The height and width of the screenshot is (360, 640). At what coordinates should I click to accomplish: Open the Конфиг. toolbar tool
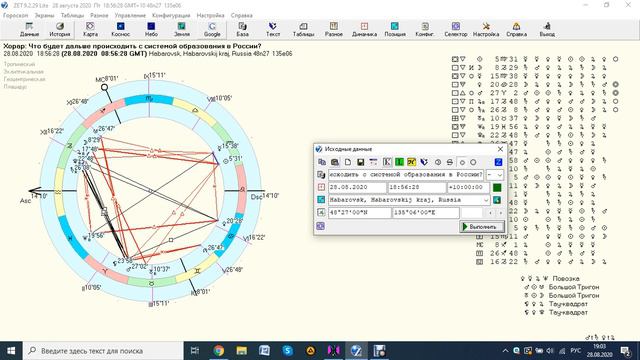pyautogui.click(x=425, y=30)
